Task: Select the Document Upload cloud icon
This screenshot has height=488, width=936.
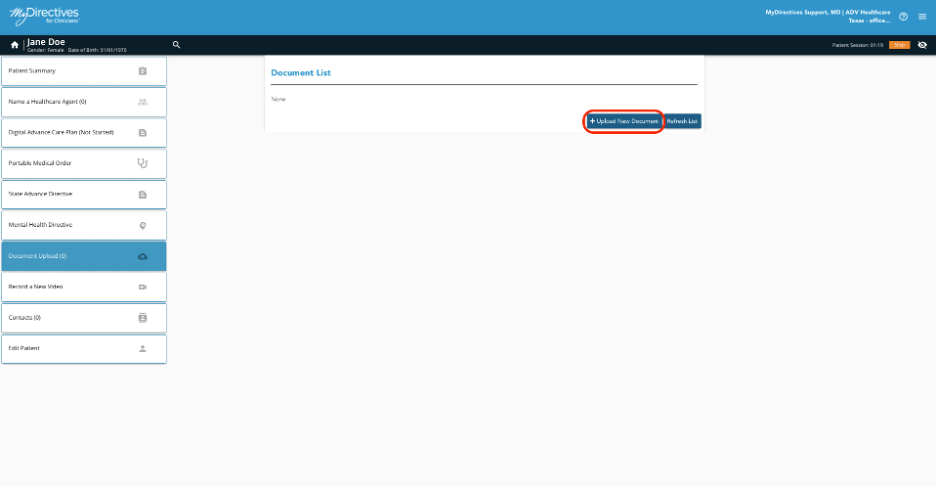Action: (143, 257)
